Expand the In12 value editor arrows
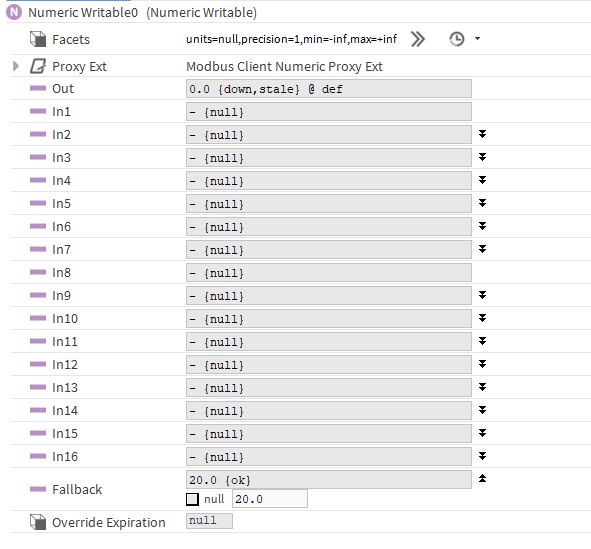This screenshot has height=549, width=591. pos(482,364)
